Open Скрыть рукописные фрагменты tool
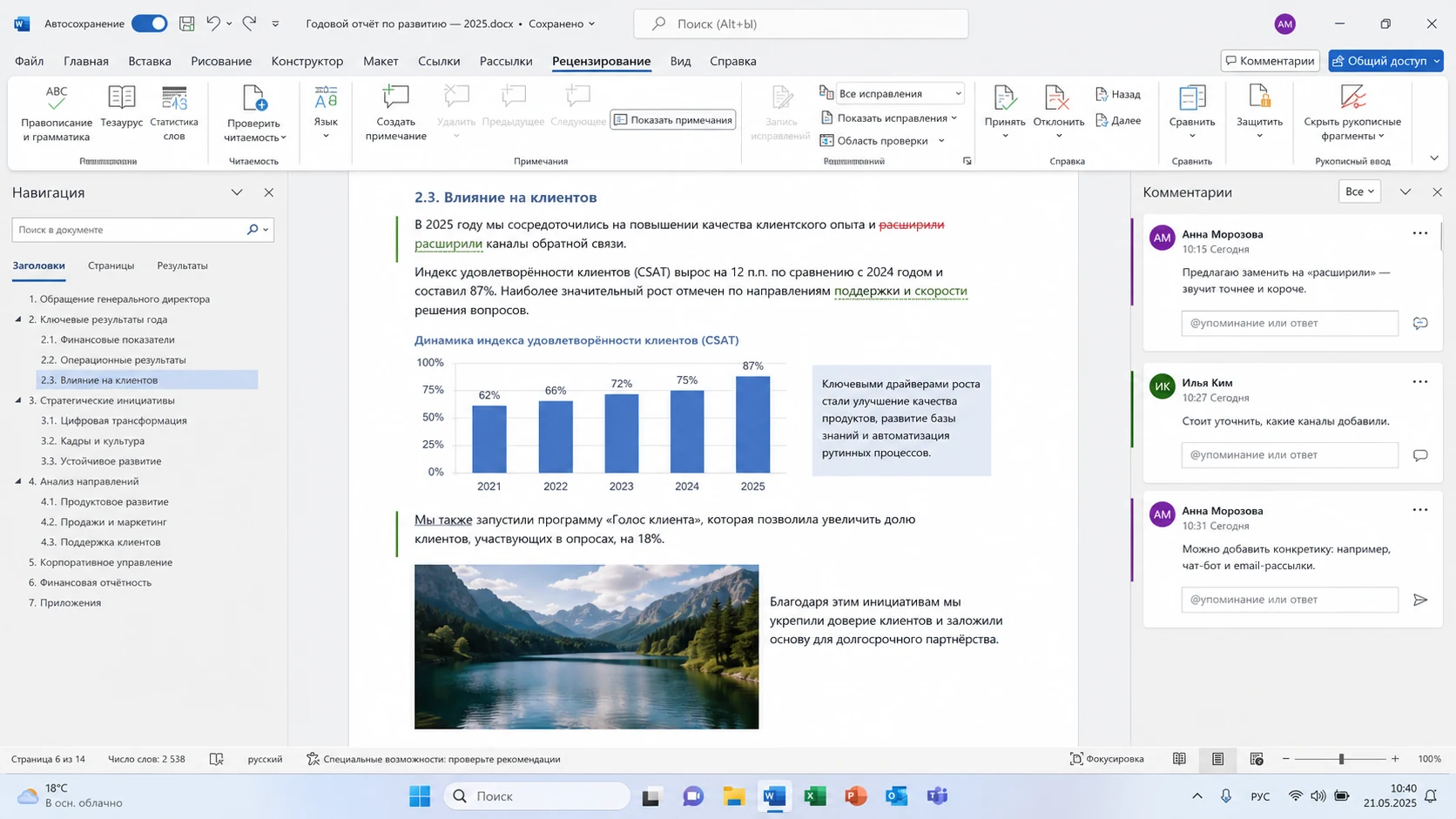Image resolution: width=1456 pixels, height=819 pixels. click(1352, 113)
